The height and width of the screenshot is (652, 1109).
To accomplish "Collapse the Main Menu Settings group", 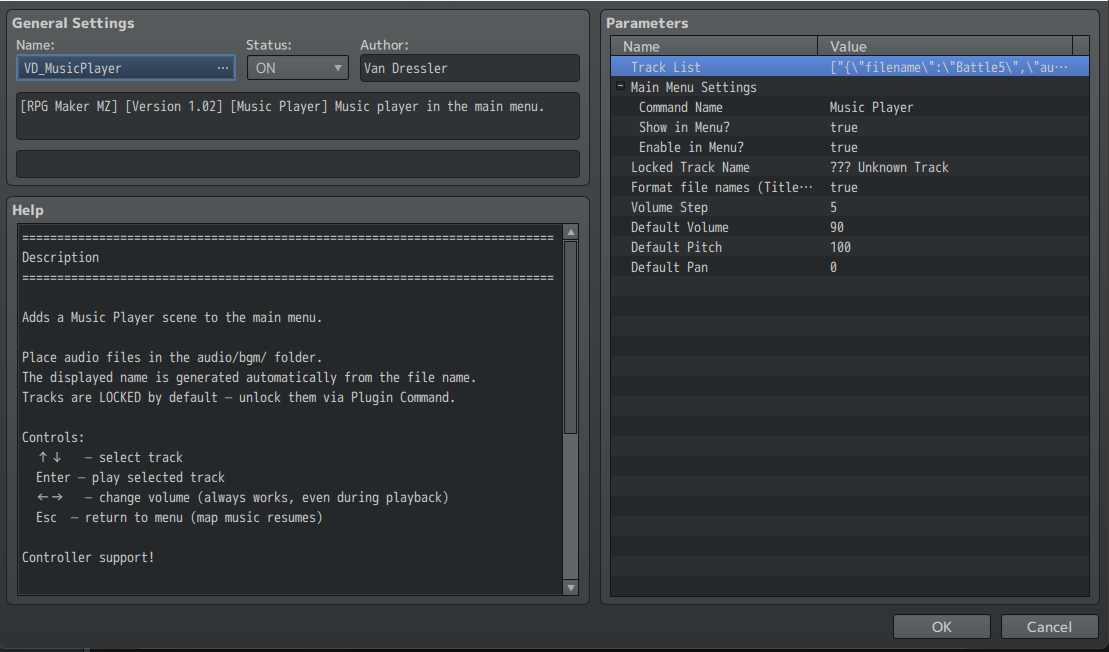I will pos(620,86).
